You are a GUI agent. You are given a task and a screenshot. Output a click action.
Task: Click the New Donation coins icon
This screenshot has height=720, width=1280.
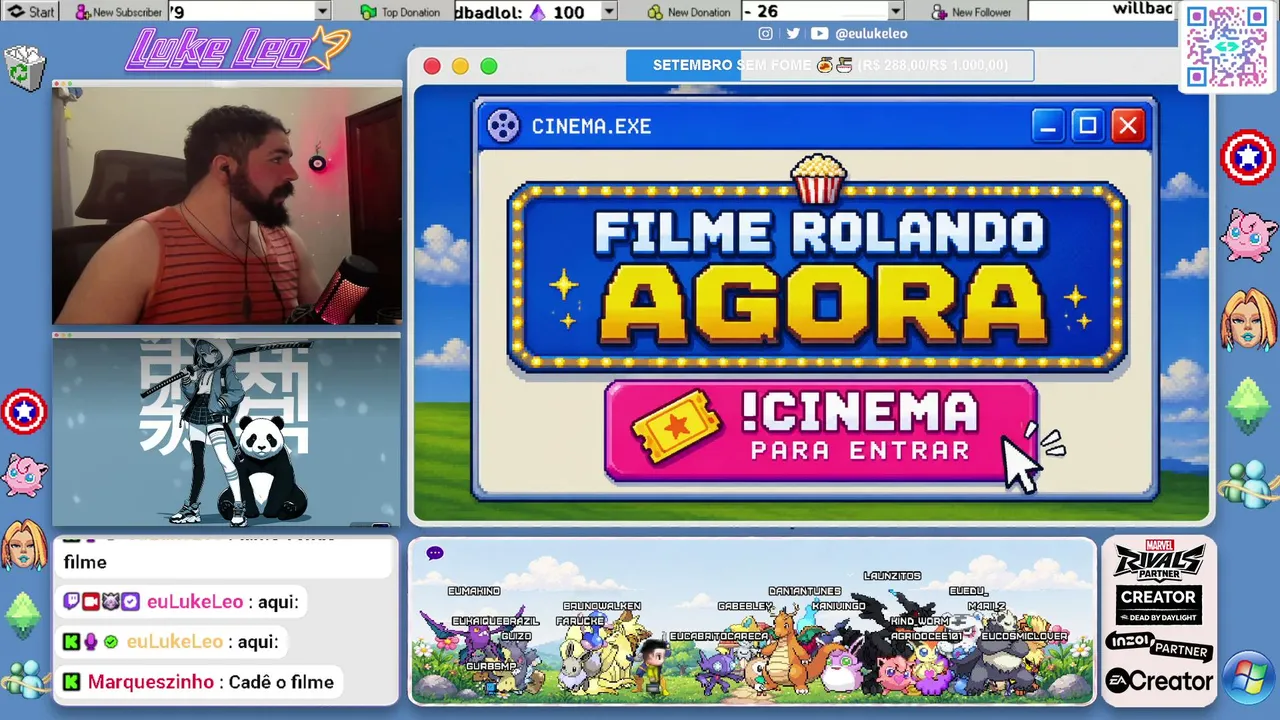[x=655, y=12]
